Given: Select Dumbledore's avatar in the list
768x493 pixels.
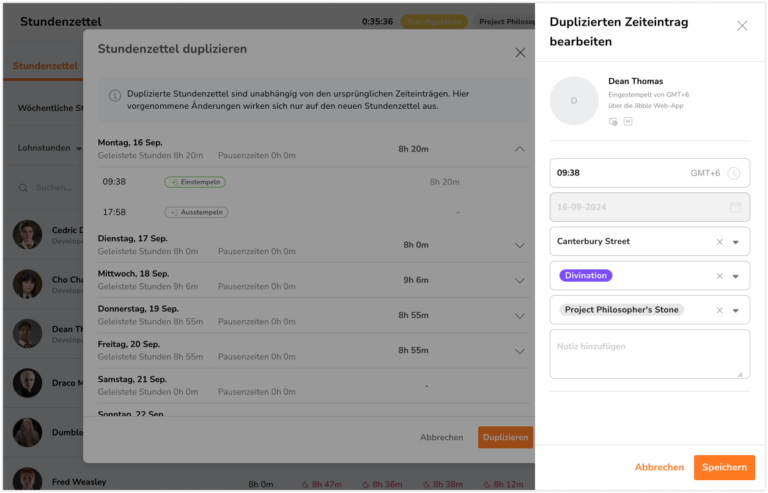Looking at the screenshot, I should (x=27, y=432).
